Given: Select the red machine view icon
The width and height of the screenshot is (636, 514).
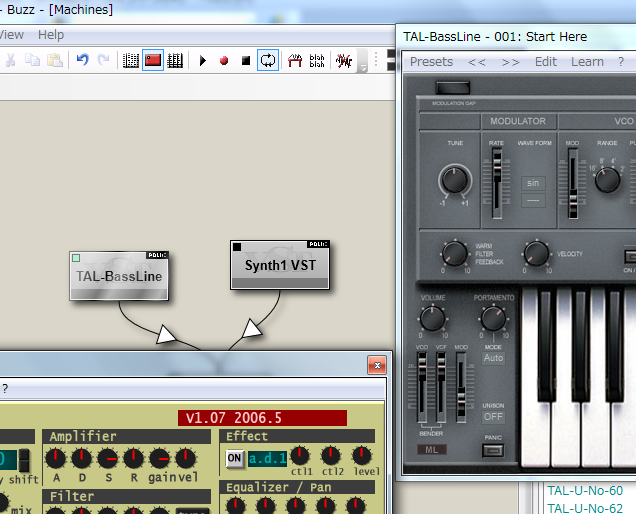Looking at the screenshot, I should 153,61.
